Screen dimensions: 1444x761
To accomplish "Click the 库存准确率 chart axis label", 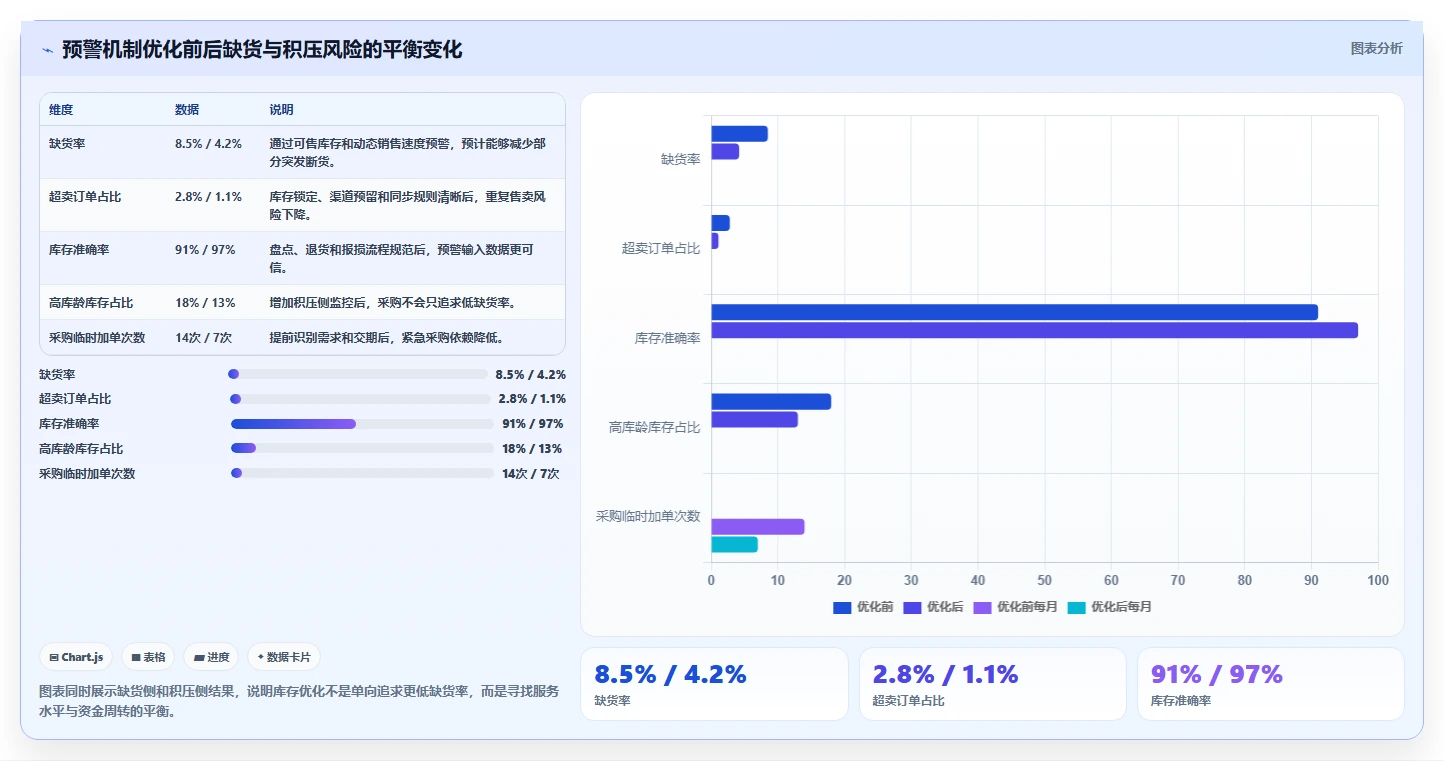I will [x=668, y=338].
